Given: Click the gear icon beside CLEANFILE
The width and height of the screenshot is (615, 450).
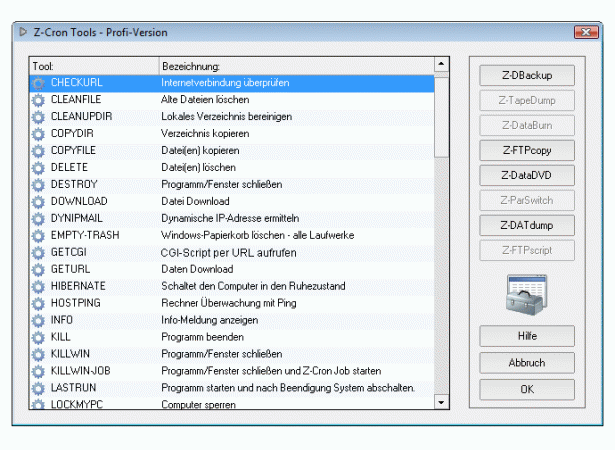Looking at the screenshot, I should click(38, 100).
